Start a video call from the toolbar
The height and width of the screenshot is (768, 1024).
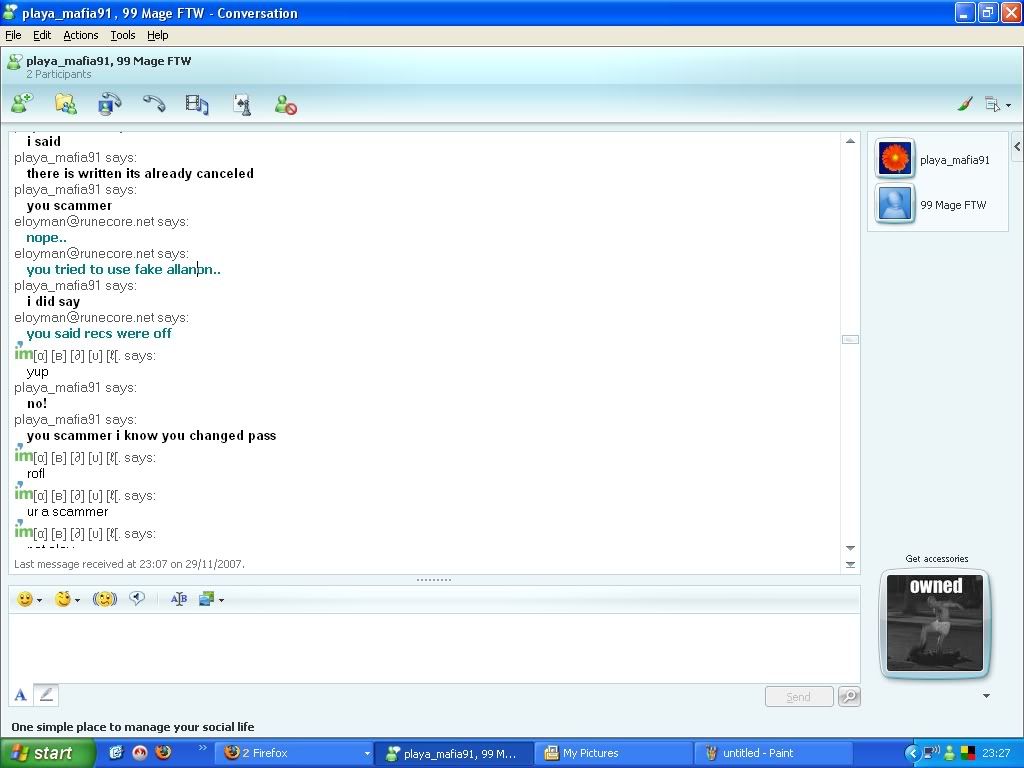click(109, 103)
